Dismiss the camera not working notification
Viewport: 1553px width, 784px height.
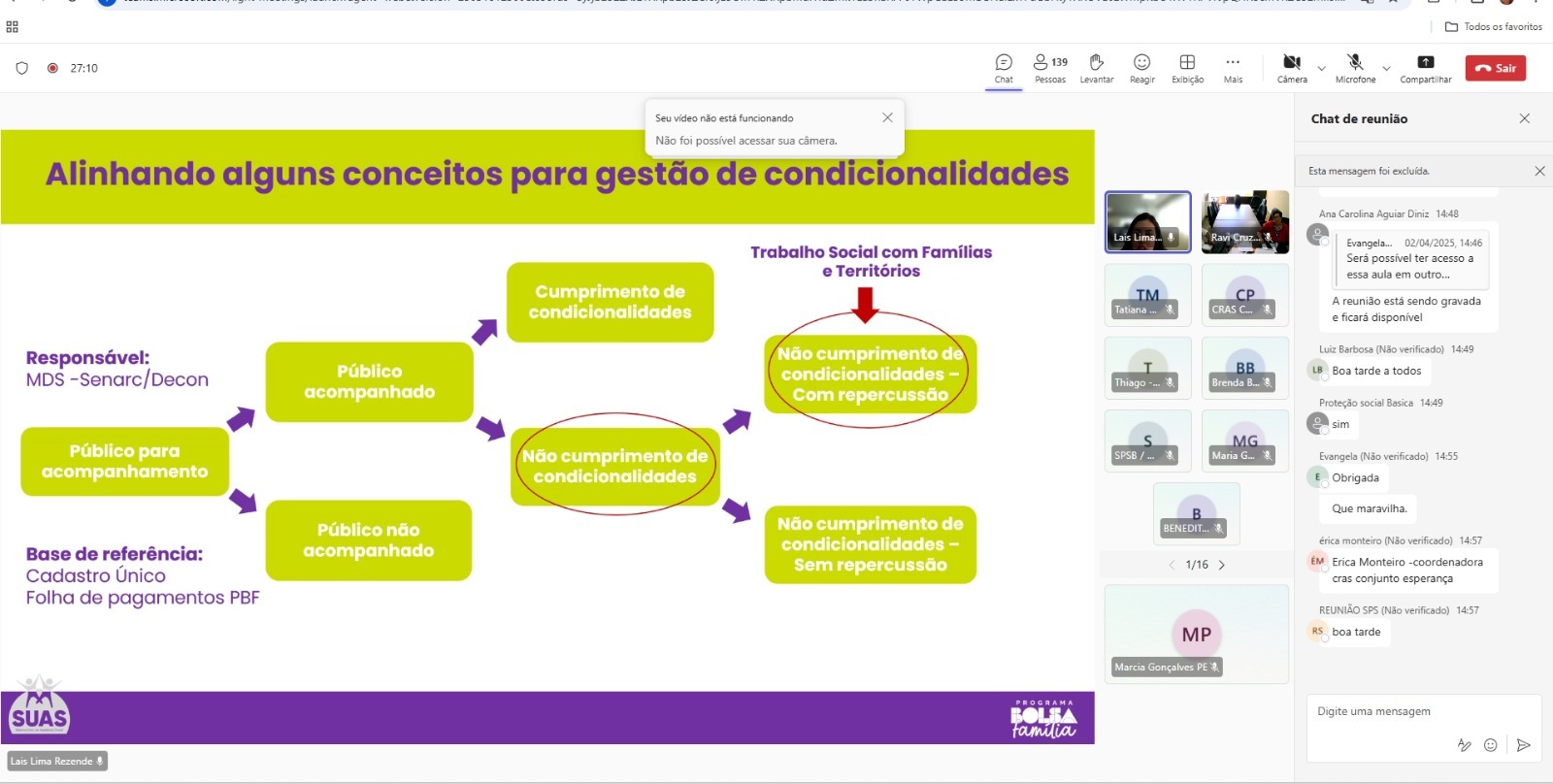click(887, 117)
